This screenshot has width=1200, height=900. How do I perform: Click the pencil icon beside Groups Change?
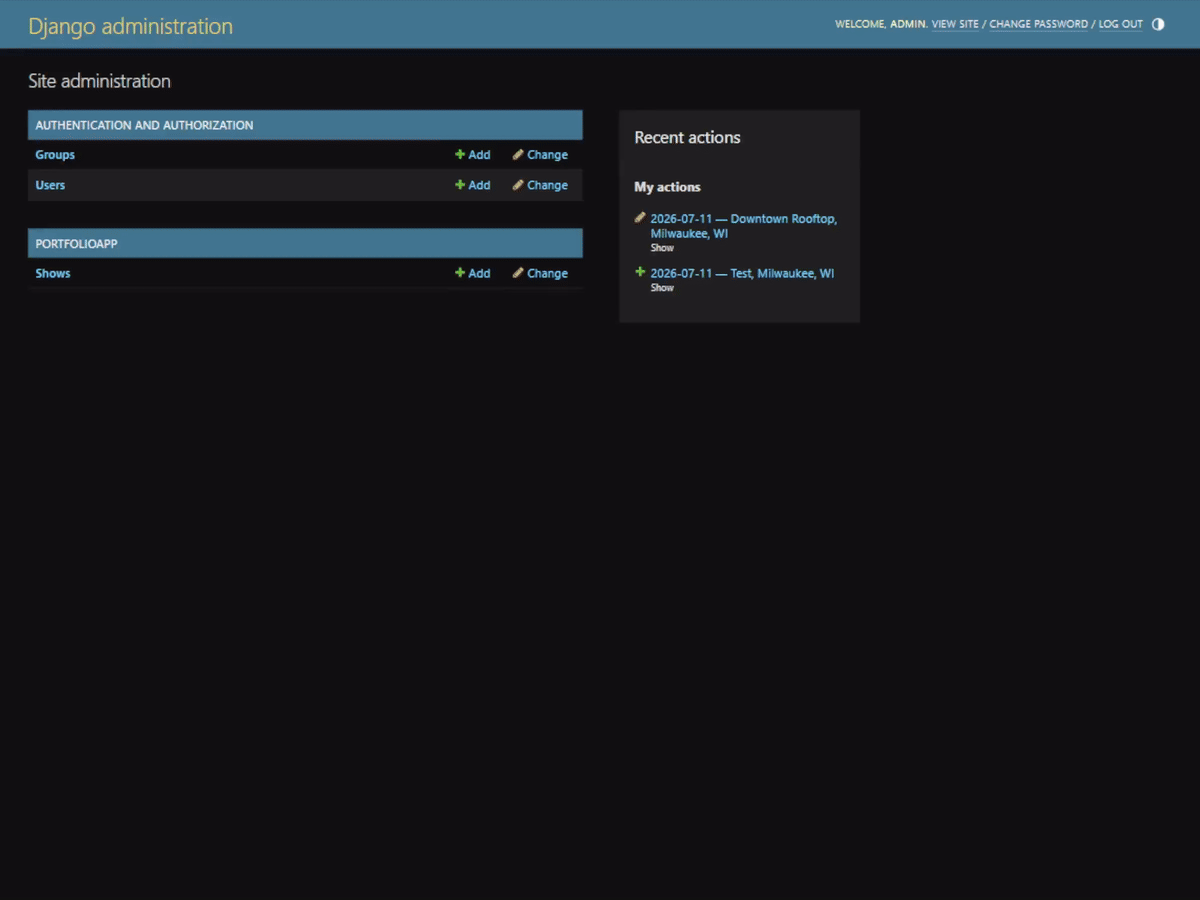(518, 155)
